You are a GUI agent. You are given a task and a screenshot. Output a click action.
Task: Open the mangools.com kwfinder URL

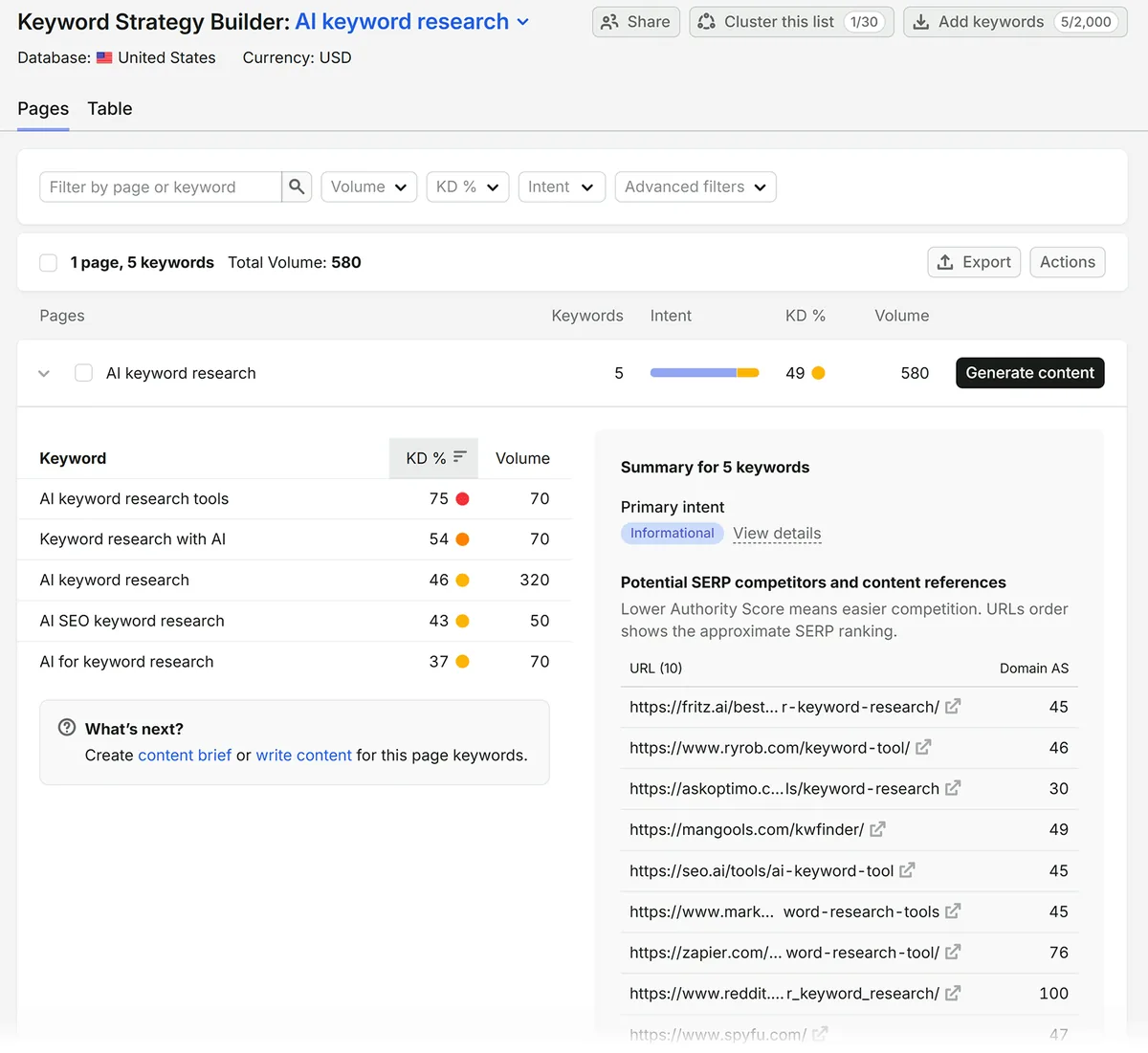click(x=746, y=829)
